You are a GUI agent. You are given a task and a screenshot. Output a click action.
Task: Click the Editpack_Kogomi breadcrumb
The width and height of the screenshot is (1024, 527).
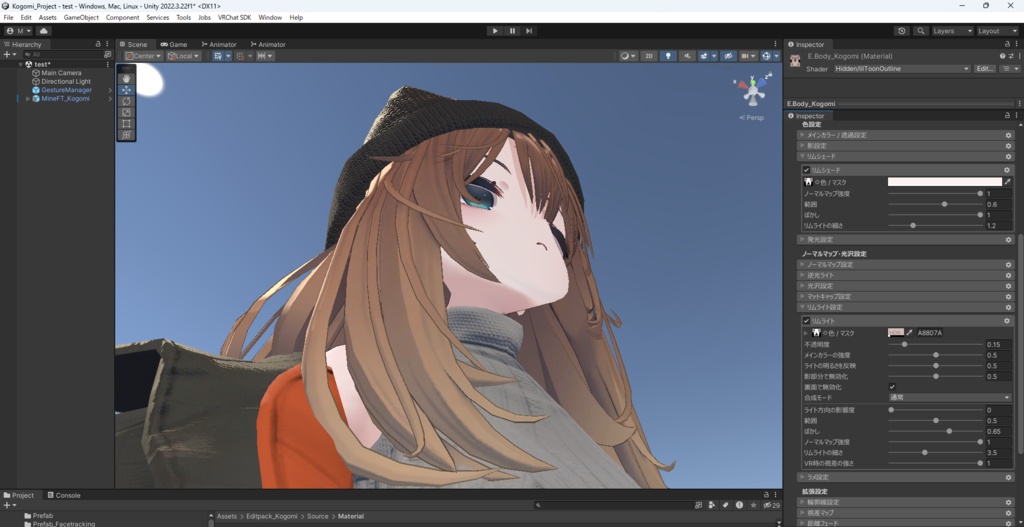click(271, 516)
